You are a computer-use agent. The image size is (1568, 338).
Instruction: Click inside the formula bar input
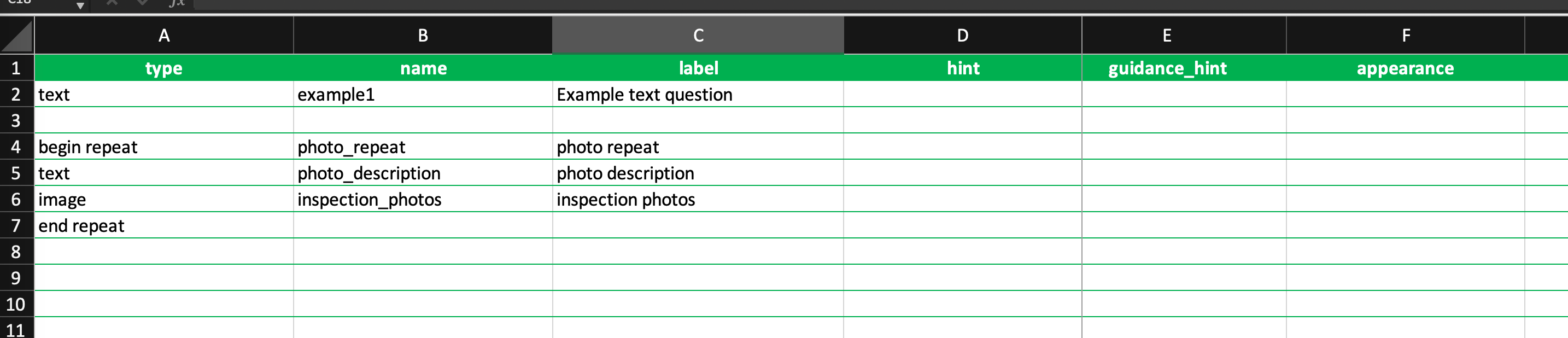852,4
